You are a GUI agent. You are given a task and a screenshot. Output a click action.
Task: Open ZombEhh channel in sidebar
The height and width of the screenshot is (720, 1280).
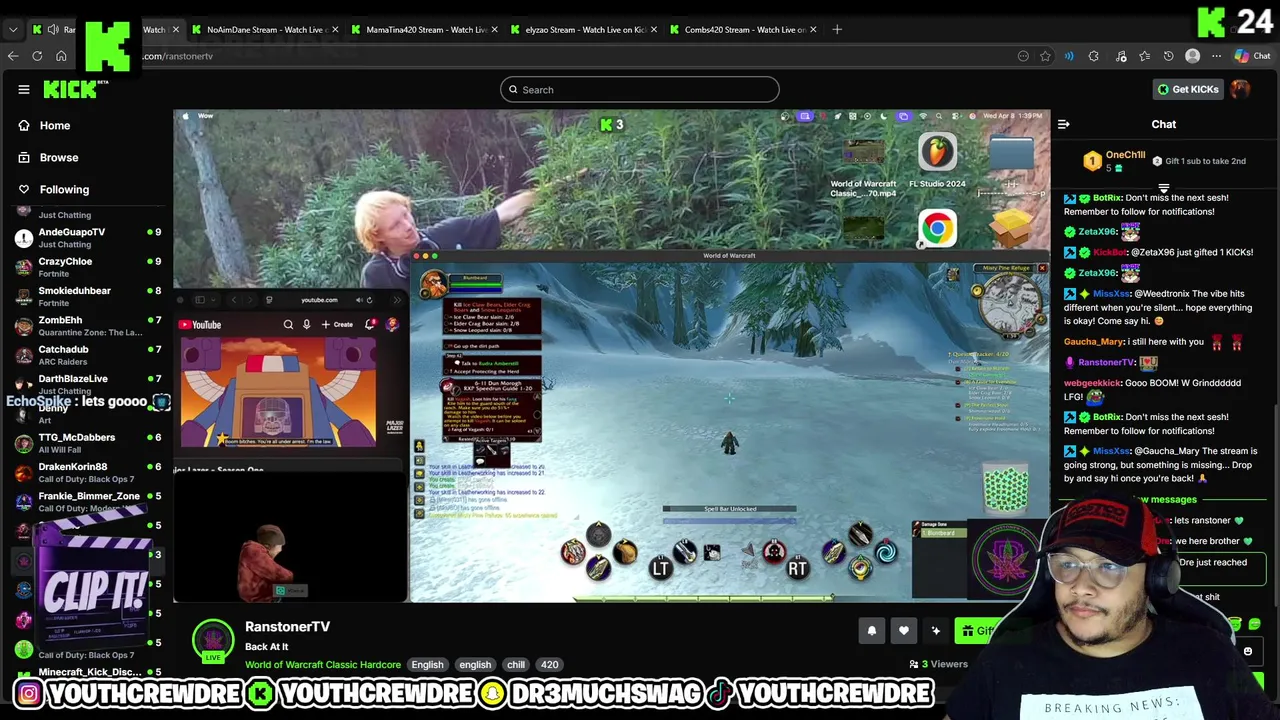90,325
